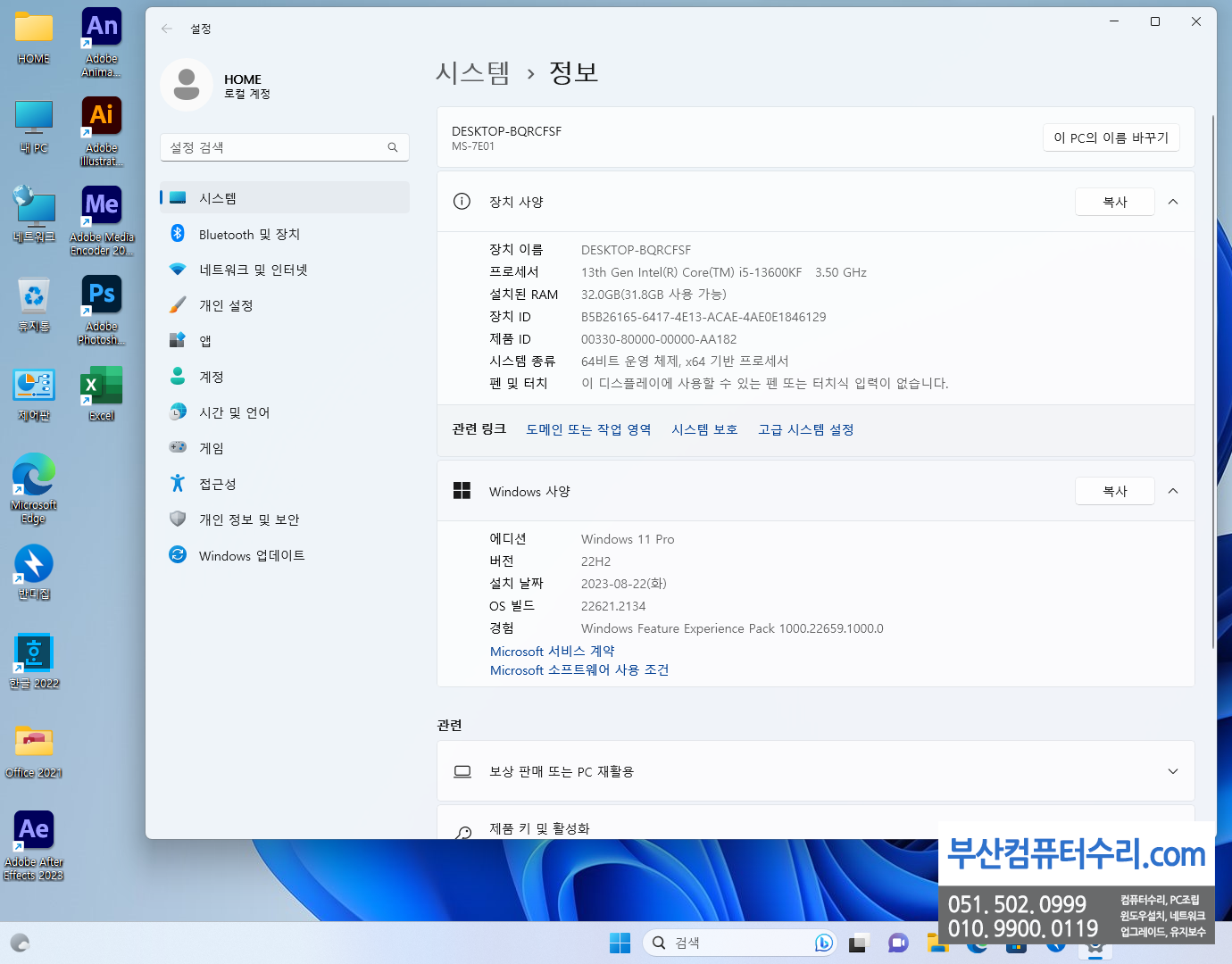Open 개인 설정 category
Viewport: 1232px width, 964px height.
tap(285, 305)
